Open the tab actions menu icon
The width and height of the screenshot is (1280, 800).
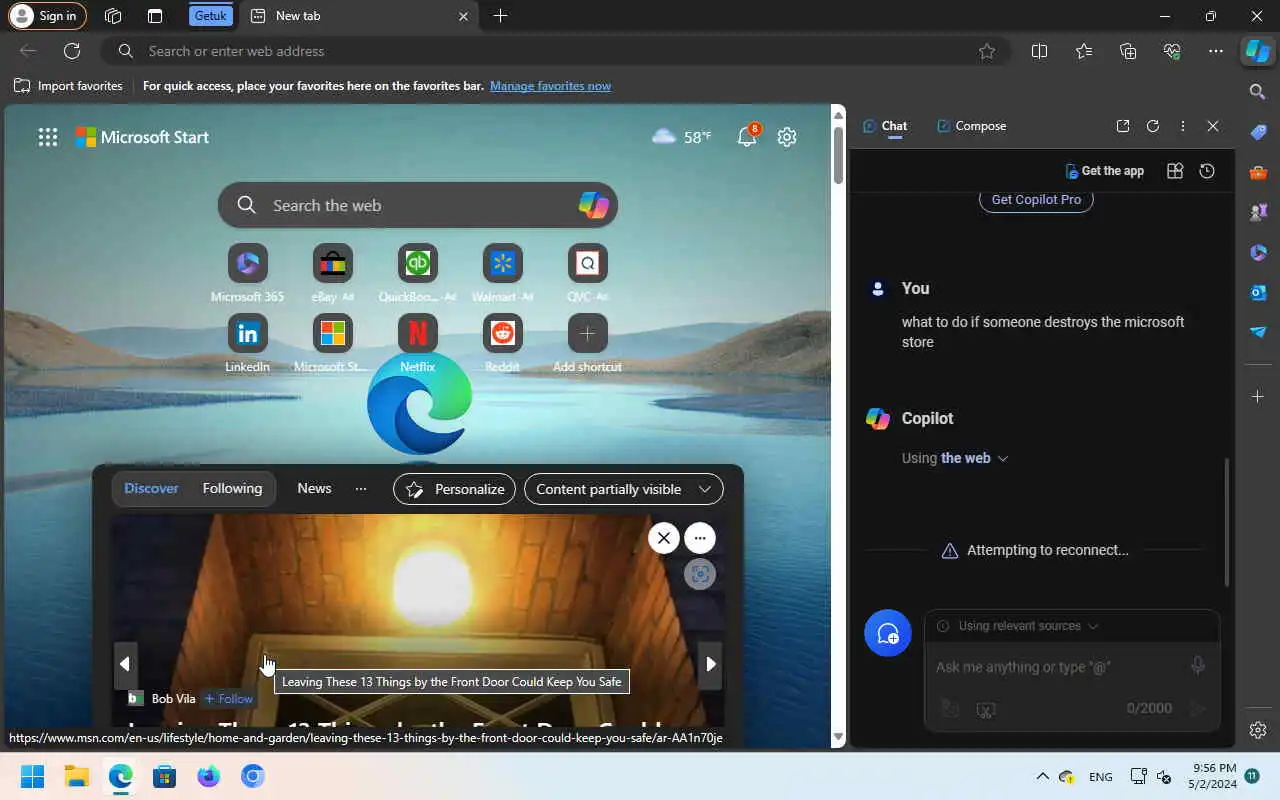pos(155,16)
